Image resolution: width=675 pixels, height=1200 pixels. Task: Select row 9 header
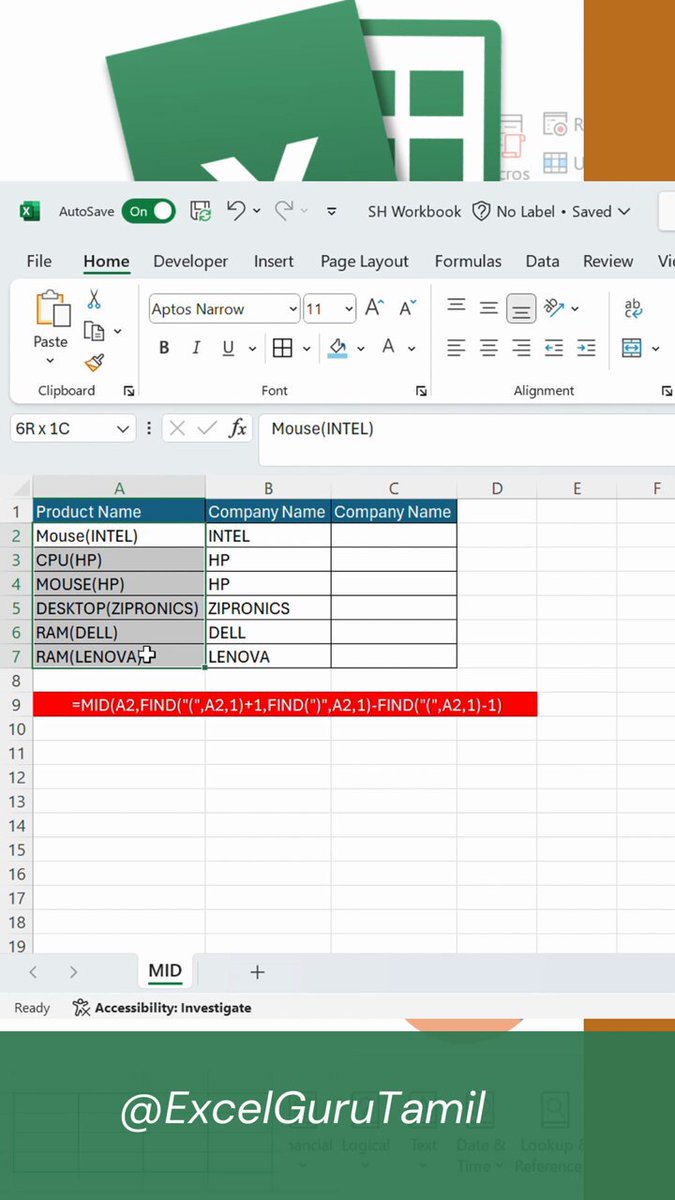click(16, 704)
